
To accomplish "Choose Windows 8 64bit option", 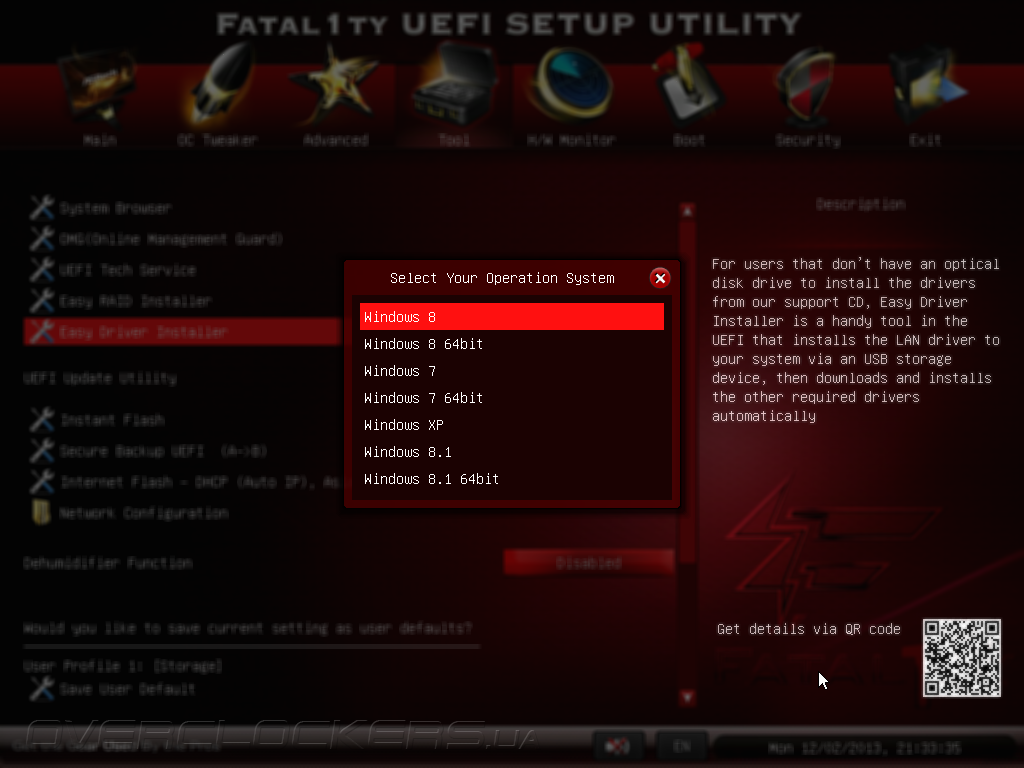I will click(511, 344).
